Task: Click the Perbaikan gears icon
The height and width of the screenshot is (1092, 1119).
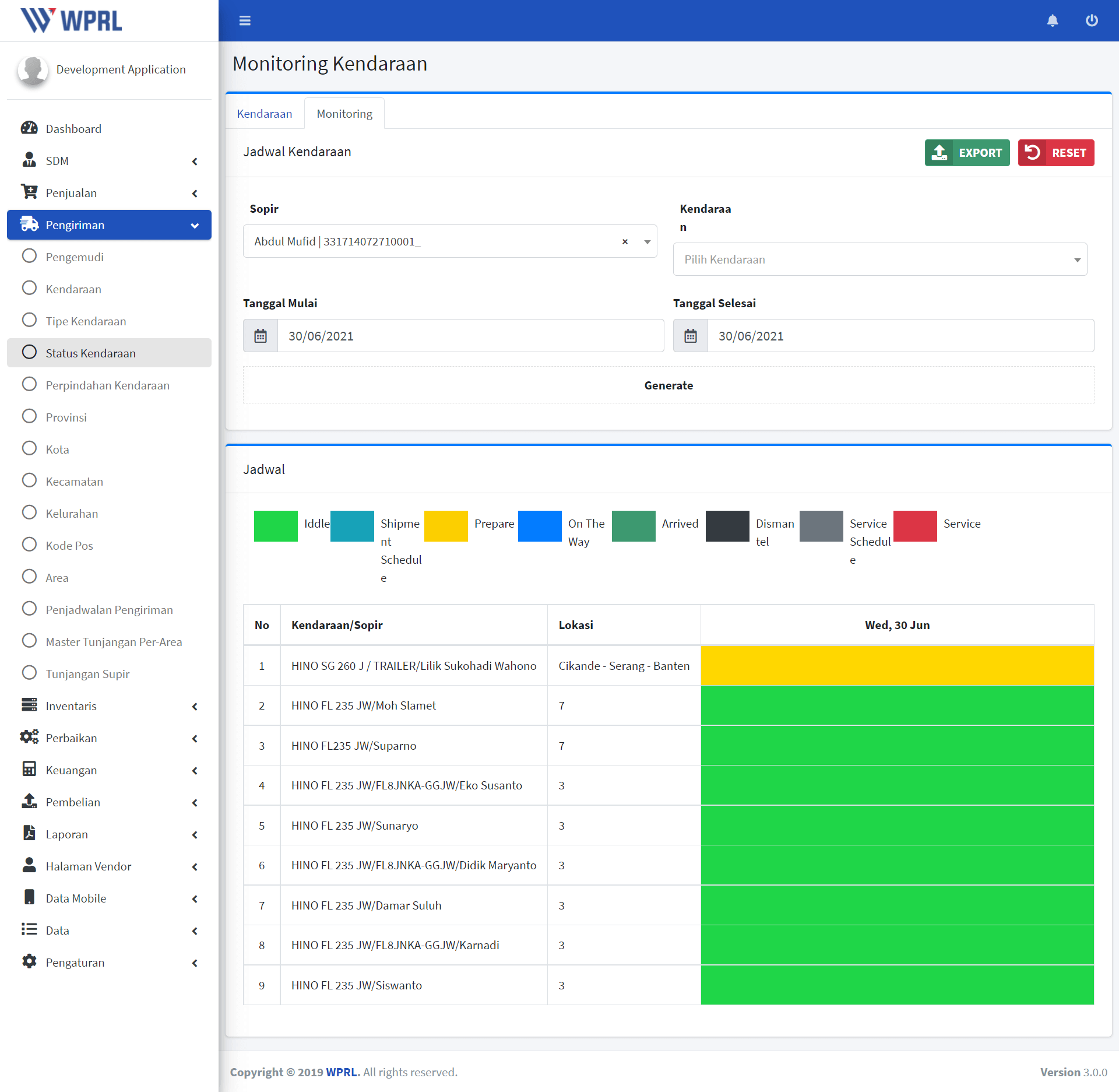Action: click(29, 738)
